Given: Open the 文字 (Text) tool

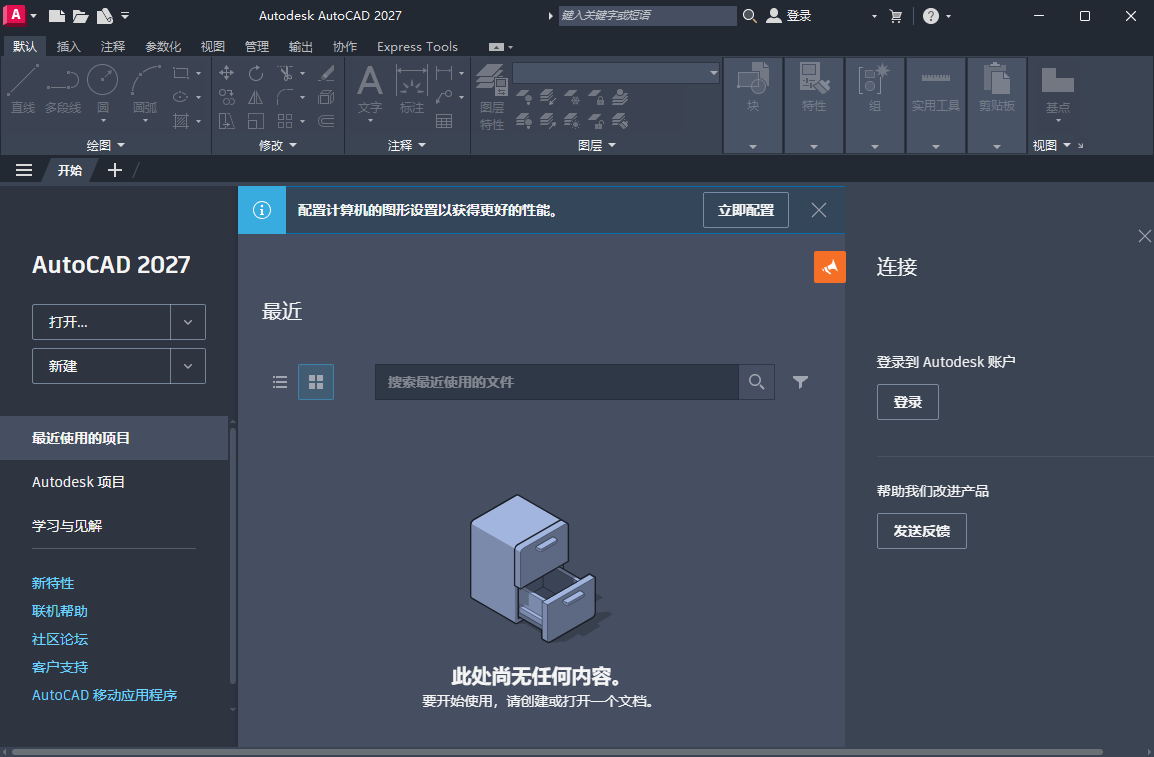Looking at the screenshot, I should (370, 90).
